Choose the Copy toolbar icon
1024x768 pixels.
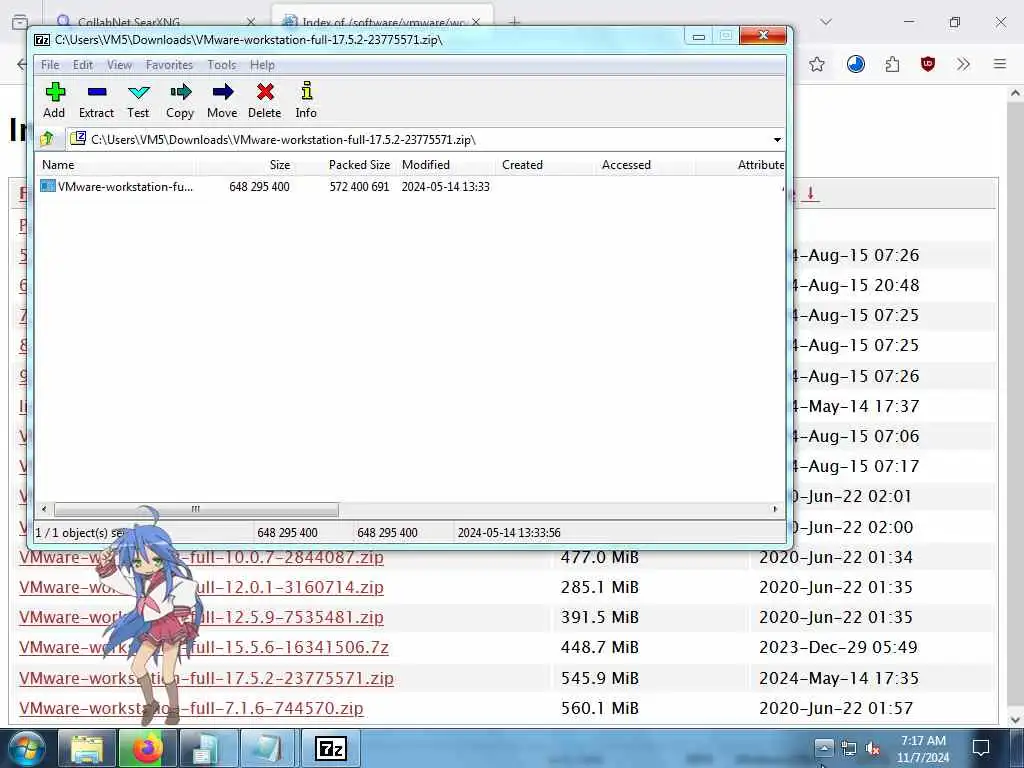(180, 100)
